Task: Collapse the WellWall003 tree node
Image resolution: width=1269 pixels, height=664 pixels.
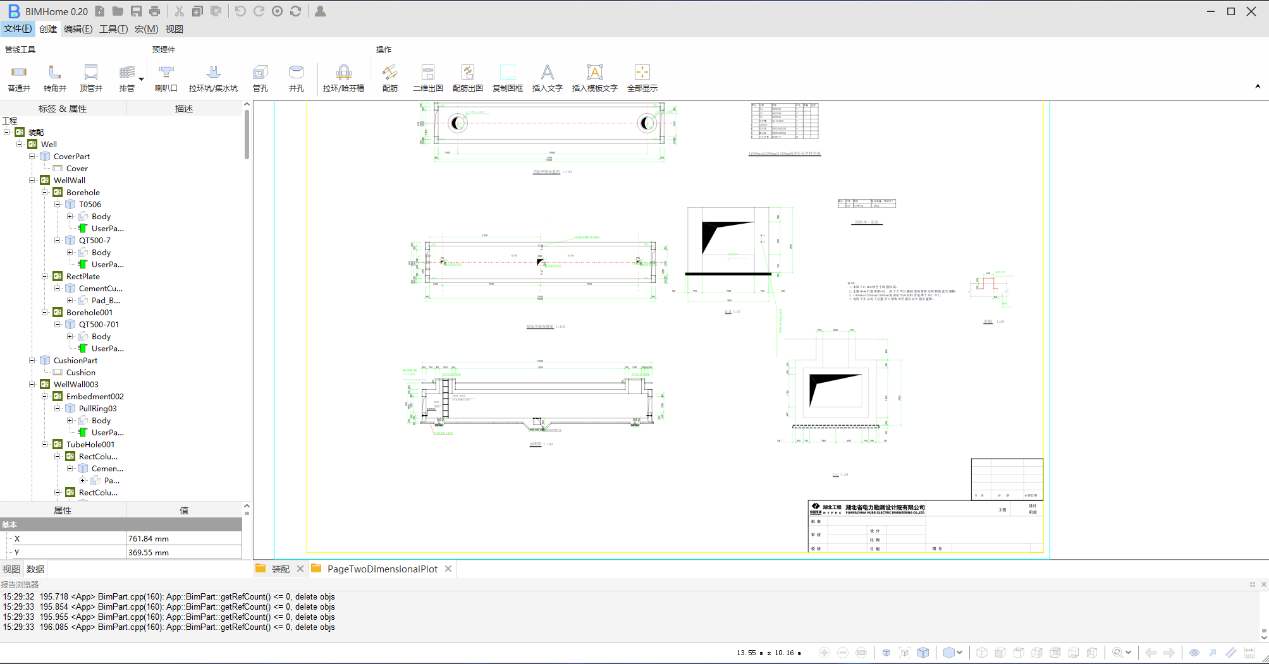Action: click(32, 384)
